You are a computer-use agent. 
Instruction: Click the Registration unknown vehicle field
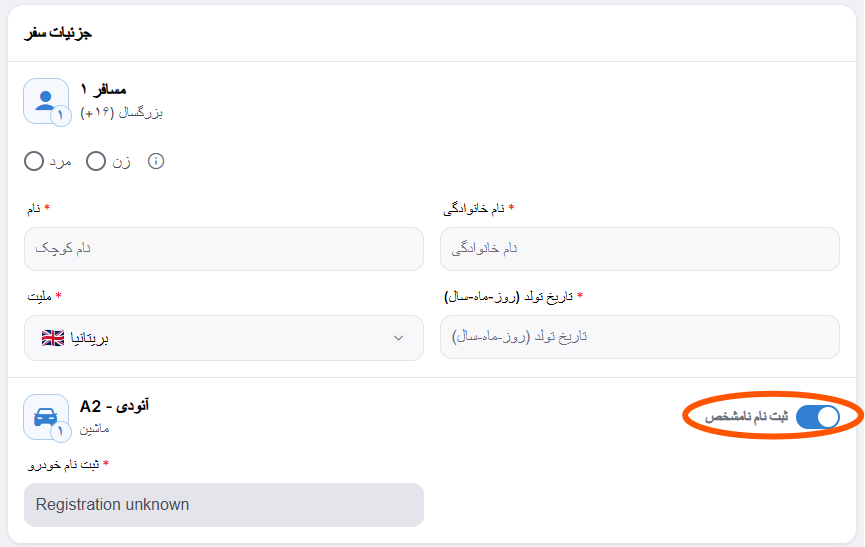point(224,505)
